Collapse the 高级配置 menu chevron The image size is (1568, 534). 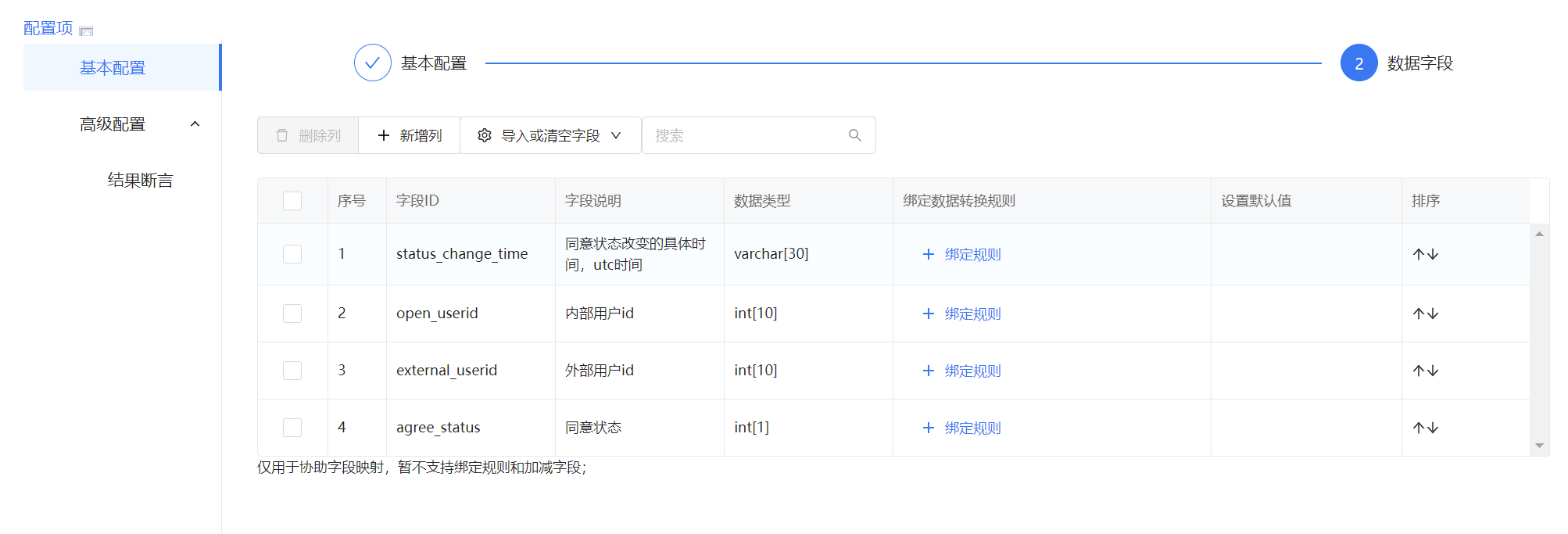pyautogui.click(x=195, y=124)
